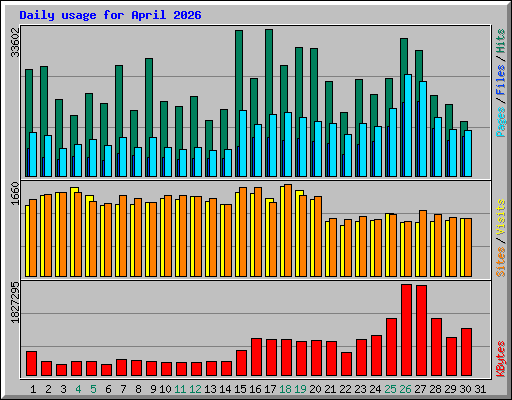
Task: Select day 1 on the x-axis
Action: pos(33,389)
